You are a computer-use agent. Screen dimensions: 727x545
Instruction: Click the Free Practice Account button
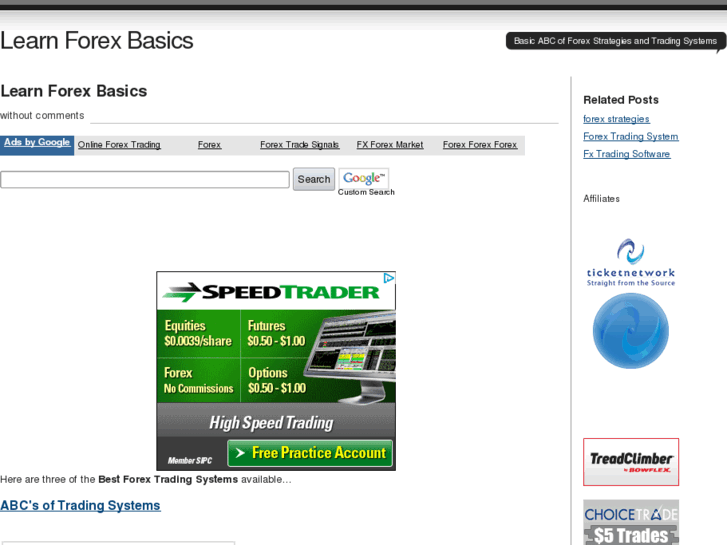point(310,453)
